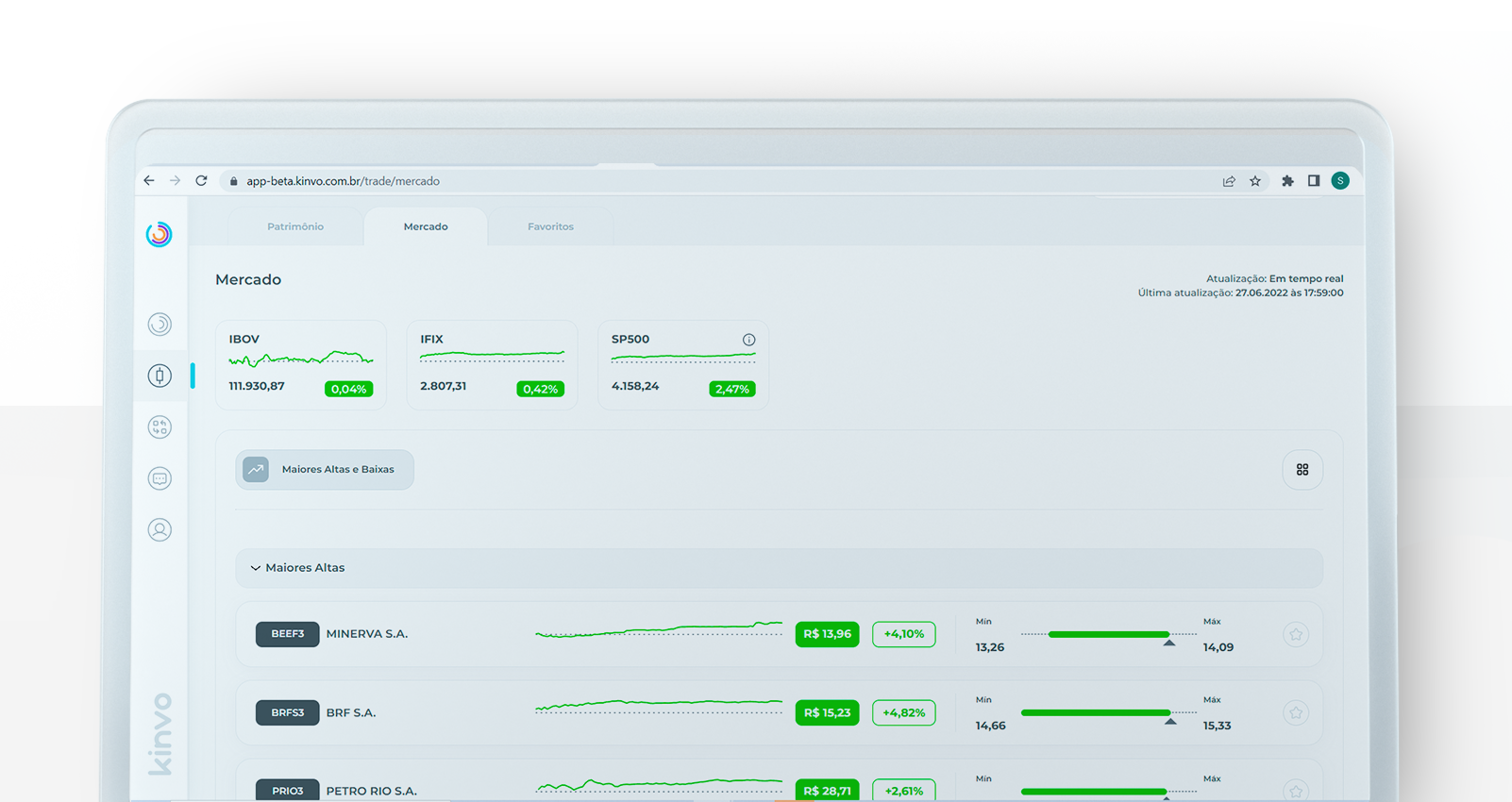This screenshot has width=1512, height=802.
Task: Favorite MINERVA S.A. with star toggle
Action: click(x=1295, y=635)
